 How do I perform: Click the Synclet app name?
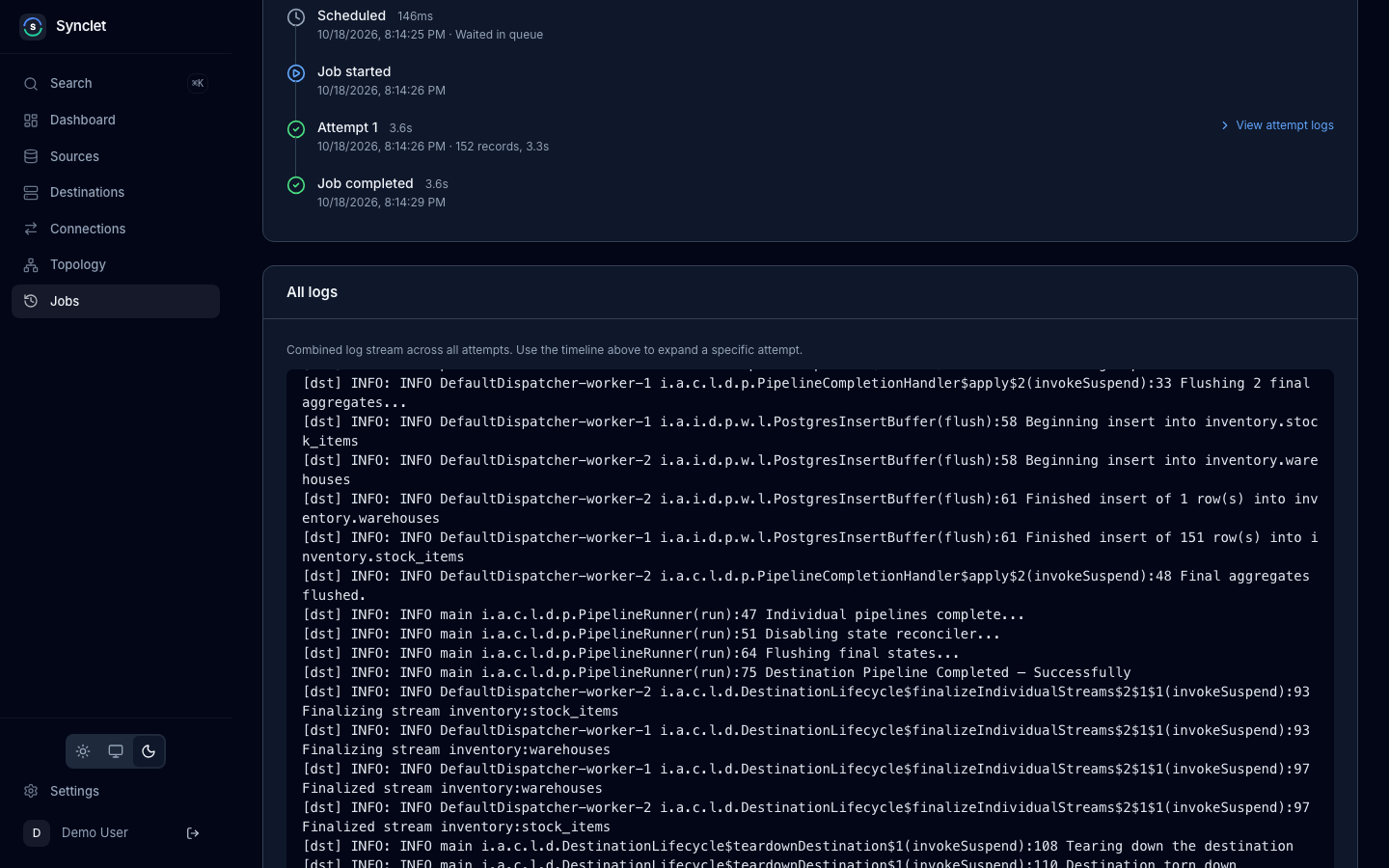(81, 26)
